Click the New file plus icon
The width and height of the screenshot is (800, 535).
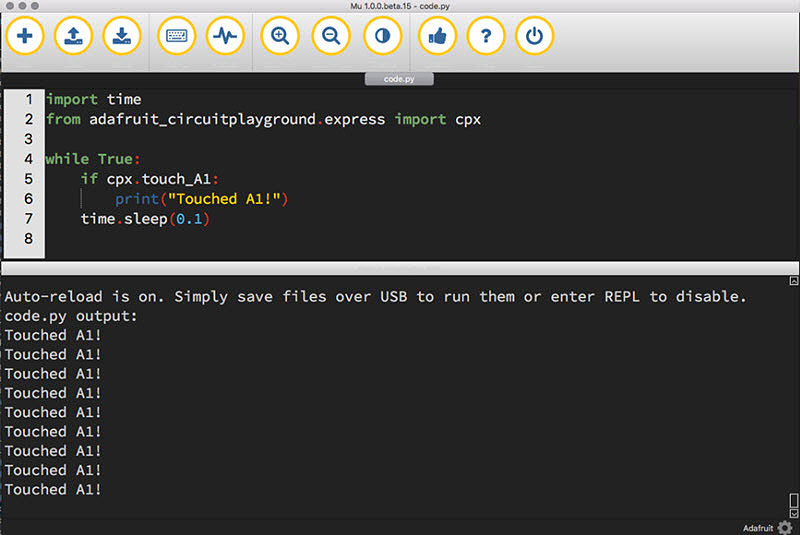click(x=25, y=36)
